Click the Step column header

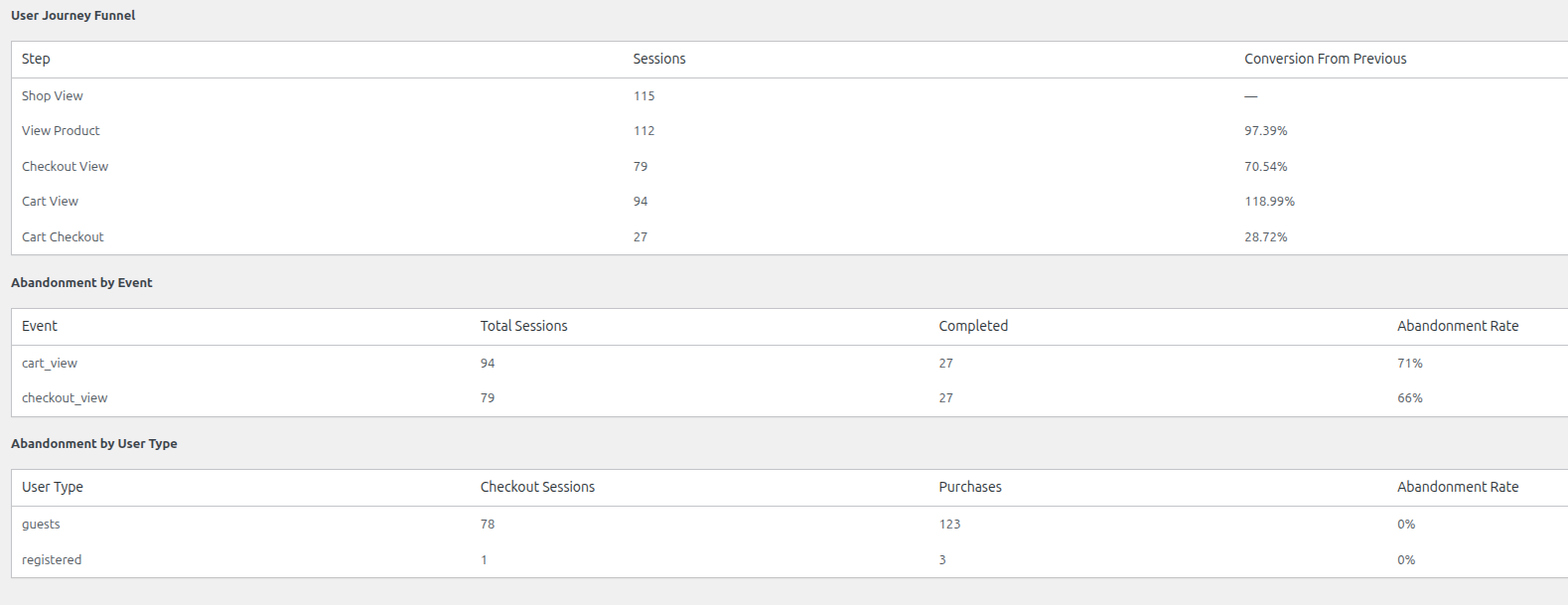(x=36, y=59)
